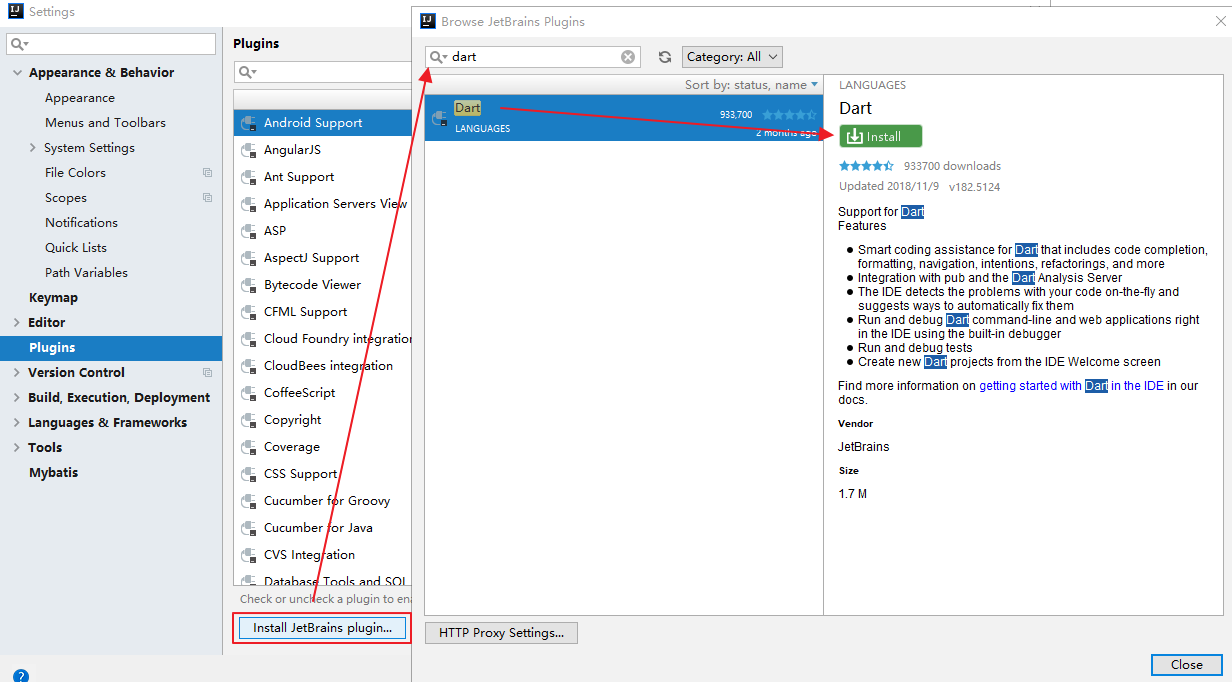Screen dimensions: 1232x682
Task: Click the Cloud Foundry integration plugin icon
Action: (x=249, y=339)
